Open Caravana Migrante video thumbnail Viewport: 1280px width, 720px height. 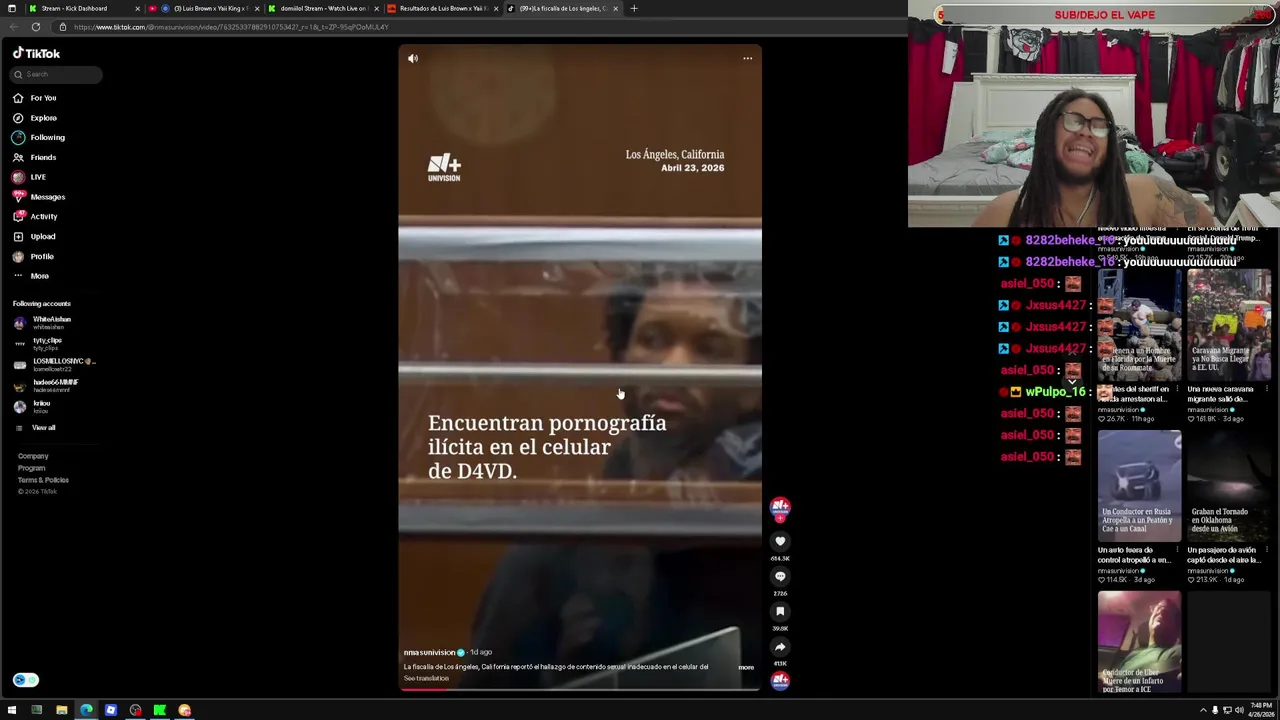pyautogui.click(x=1229, y=325)
